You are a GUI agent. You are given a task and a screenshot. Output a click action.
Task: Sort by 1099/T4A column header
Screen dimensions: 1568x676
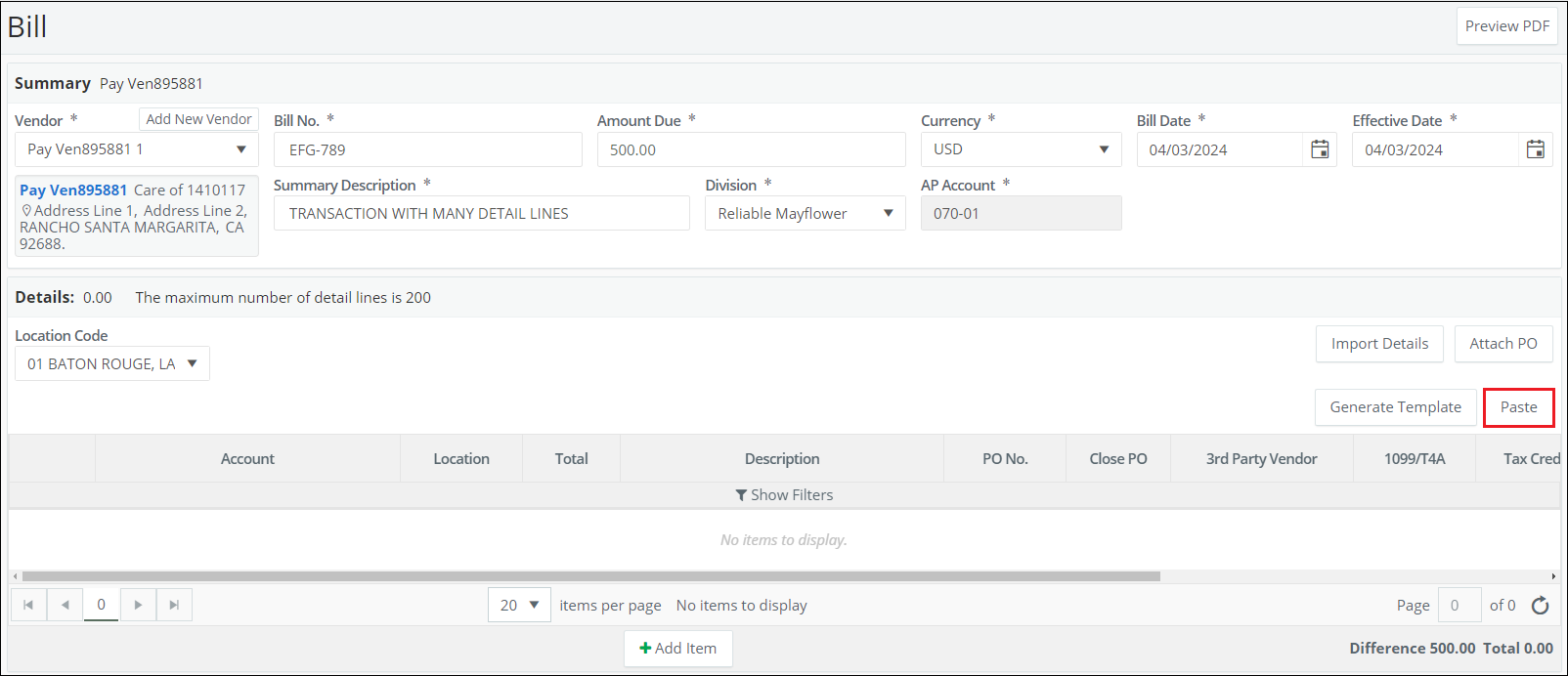pos(1415,459)
